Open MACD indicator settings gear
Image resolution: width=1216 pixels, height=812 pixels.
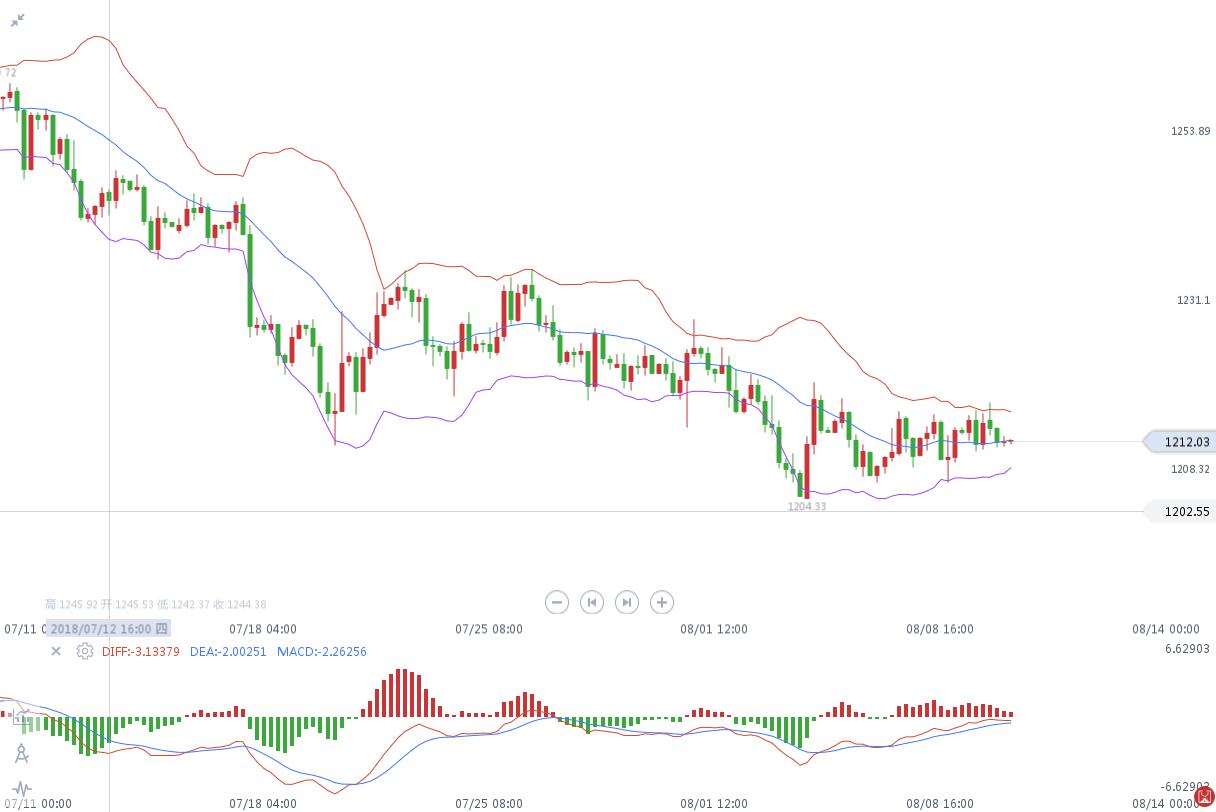coord(85,651)
